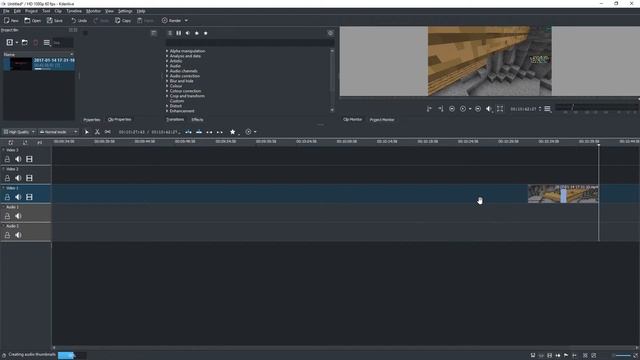
Task: Toggle lock on Video 1 track
Action: point(7,197)
